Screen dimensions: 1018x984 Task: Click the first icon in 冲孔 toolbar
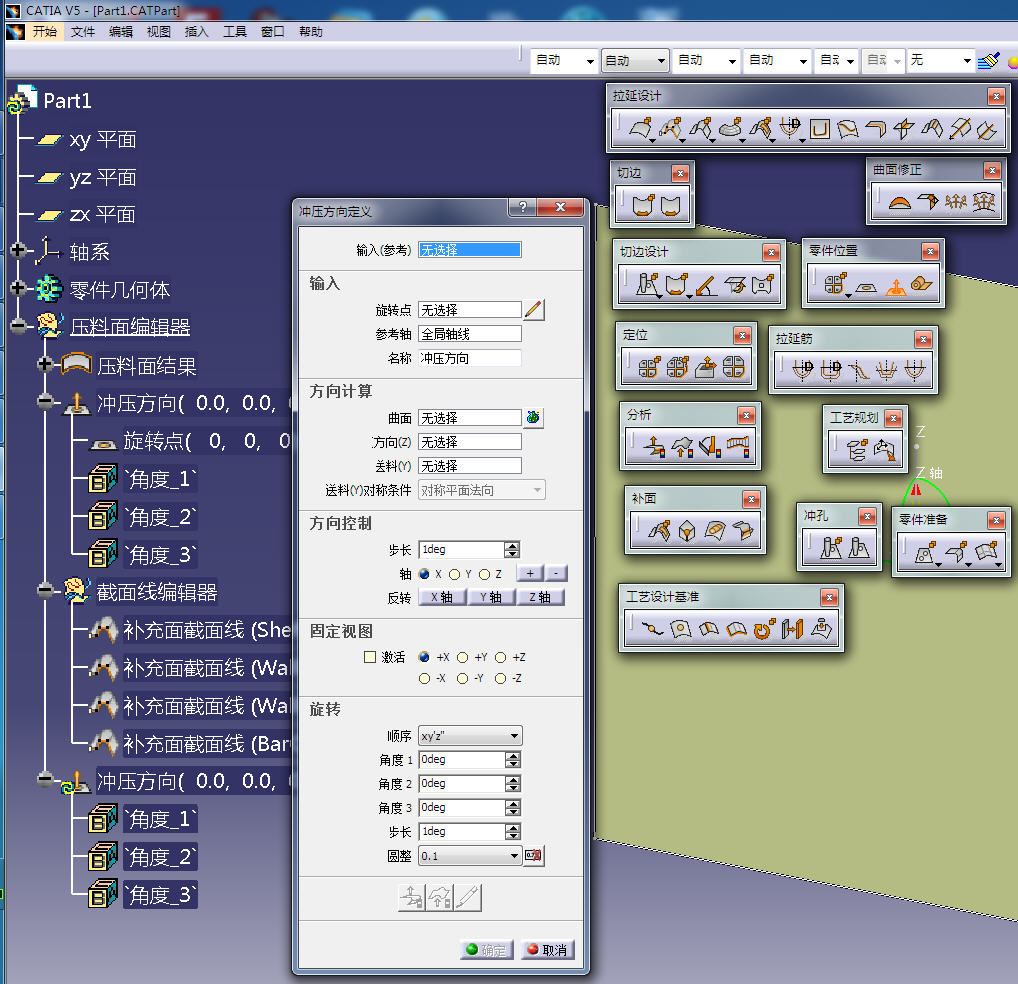coord(830,547)
